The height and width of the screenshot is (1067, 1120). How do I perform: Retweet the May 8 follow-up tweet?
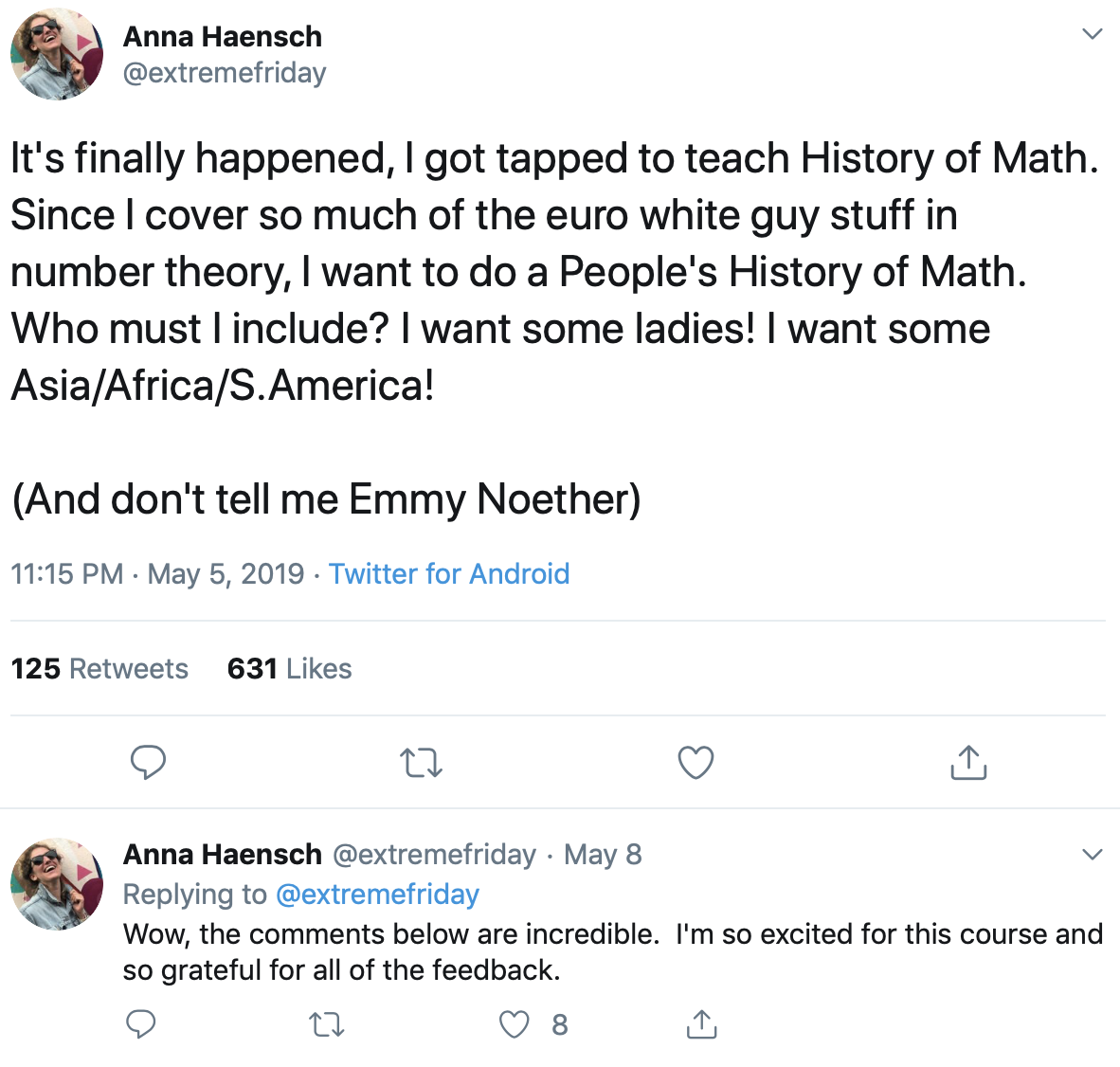[327, 1024]
